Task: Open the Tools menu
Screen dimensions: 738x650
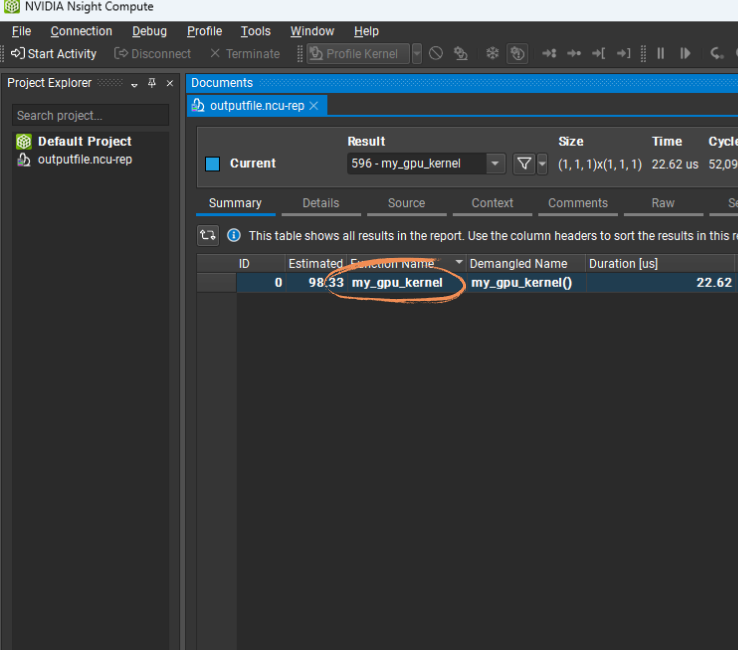Action: (256, 31)
